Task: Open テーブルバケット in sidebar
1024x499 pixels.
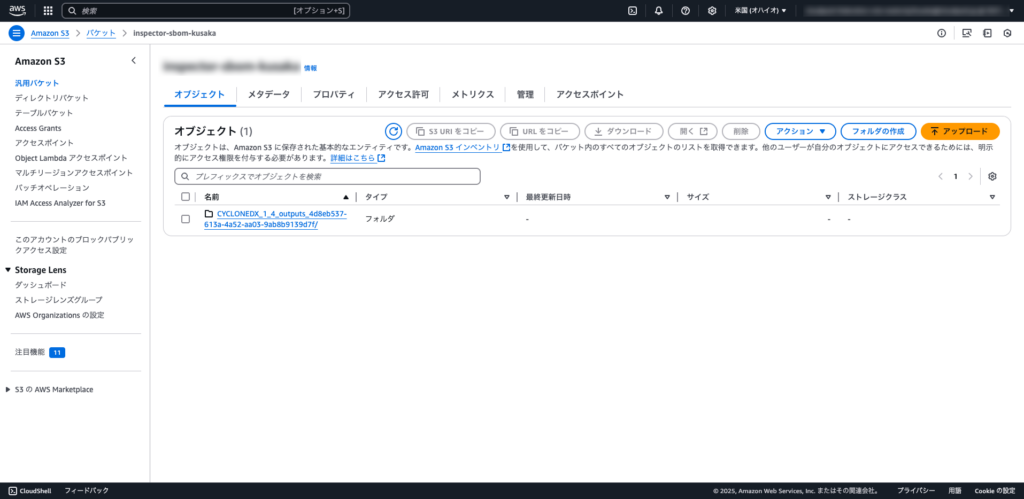Action: (x=44, y=113)
